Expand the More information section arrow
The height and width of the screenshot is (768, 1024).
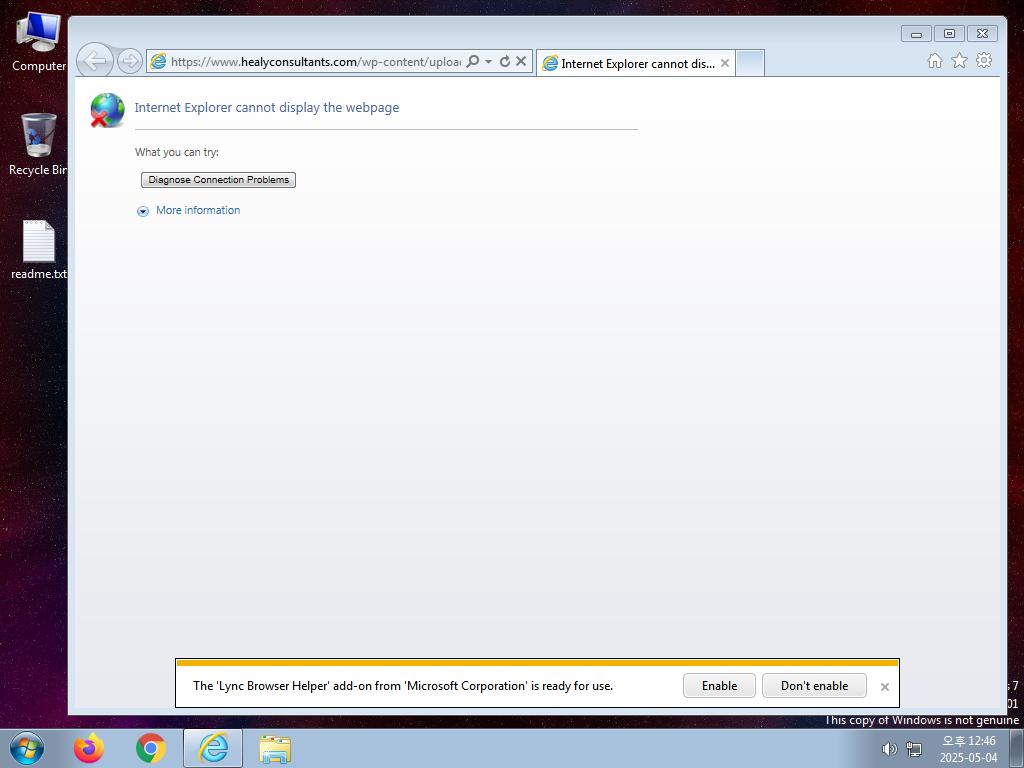142,211
